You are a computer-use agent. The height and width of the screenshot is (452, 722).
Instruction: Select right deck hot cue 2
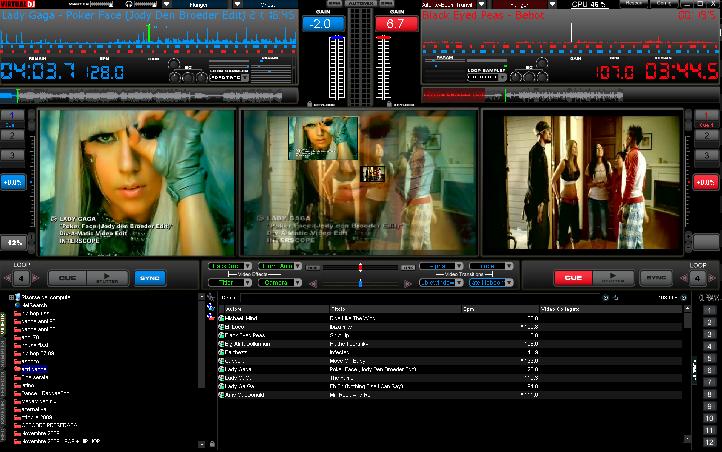pyautogui.click(x=706, y=135)
